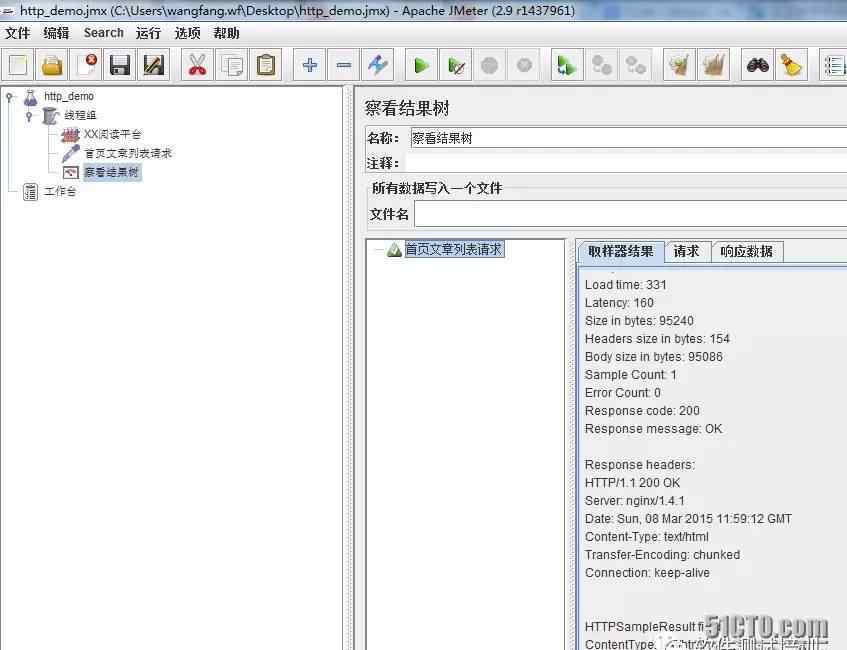847x650 pixels.
Task: Click the Sample Count: 1 line
Action: tap(630, 374)
